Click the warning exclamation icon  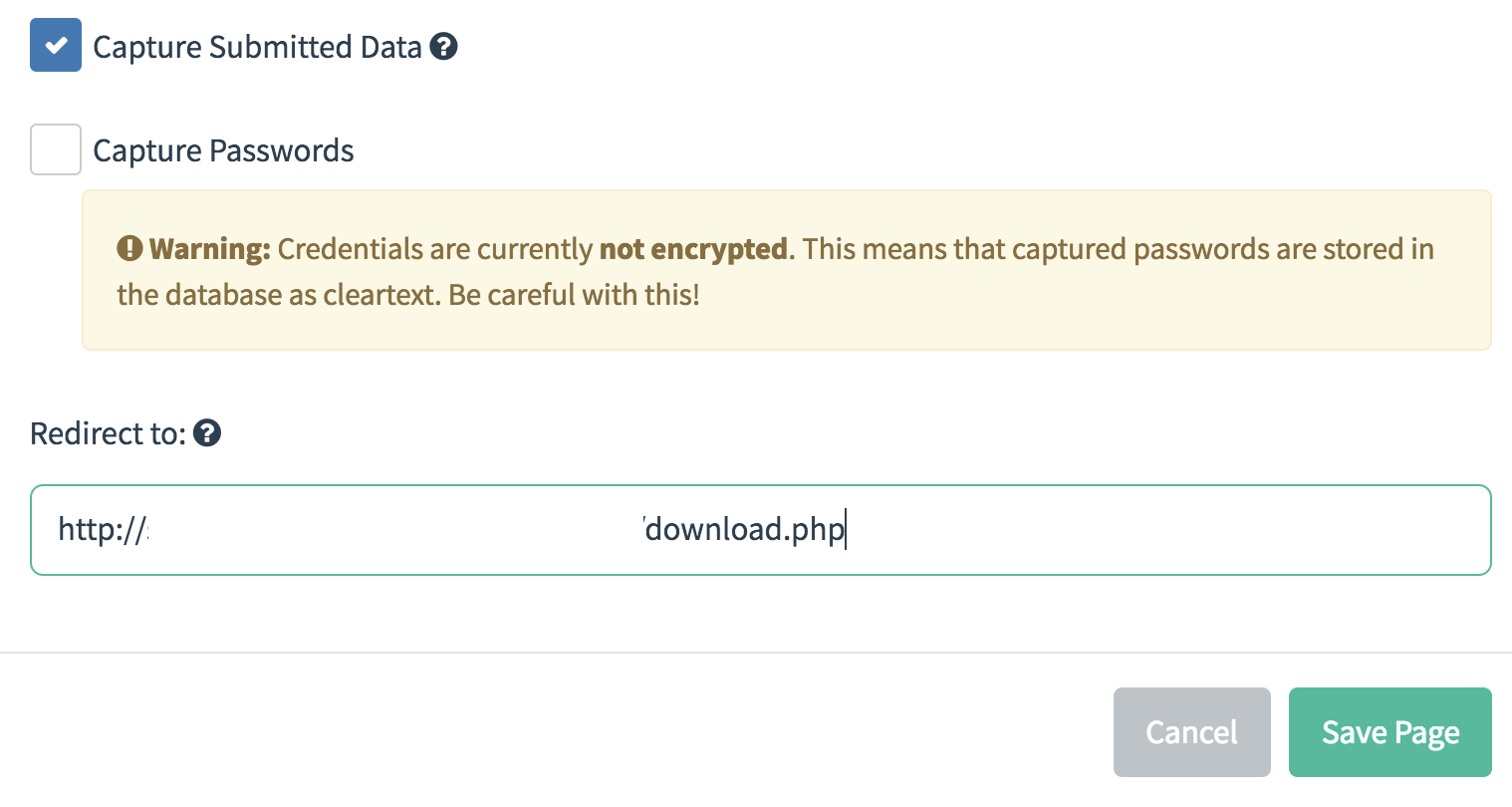129,248
